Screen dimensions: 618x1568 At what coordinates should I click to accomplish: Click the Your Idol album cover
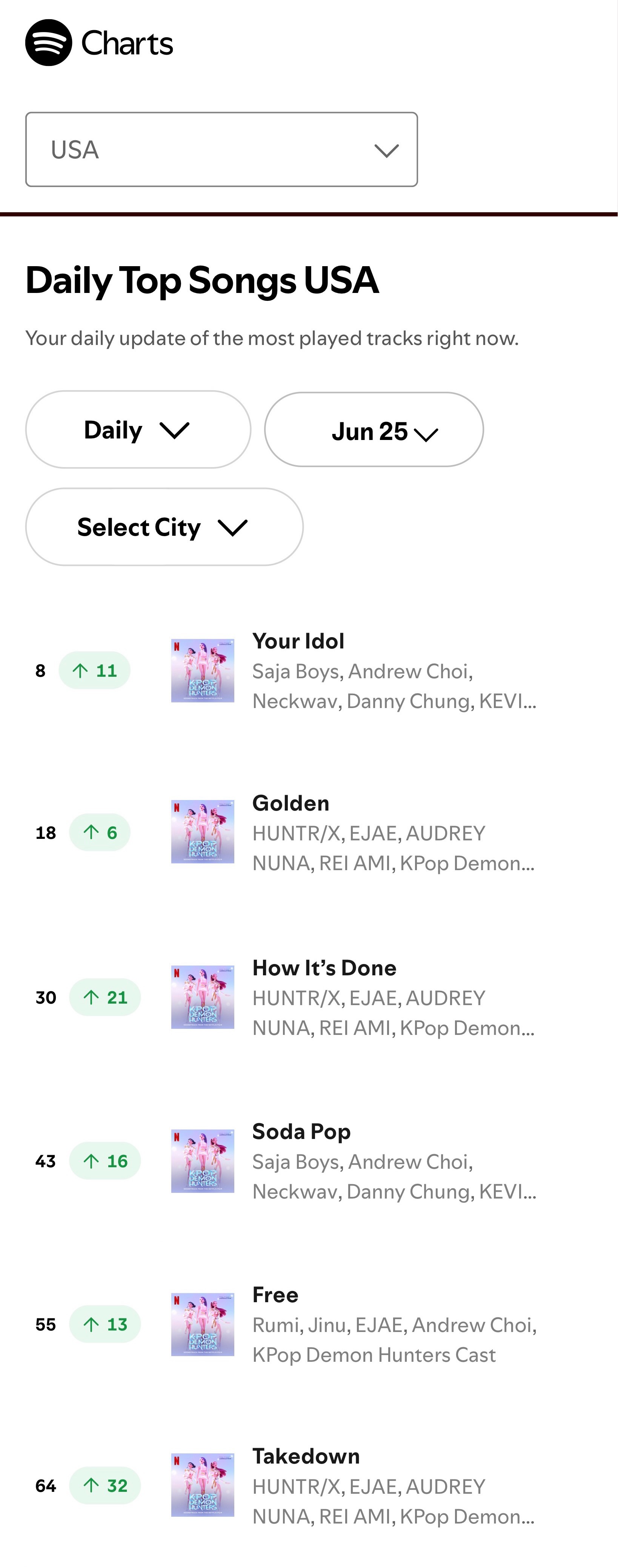203,671
